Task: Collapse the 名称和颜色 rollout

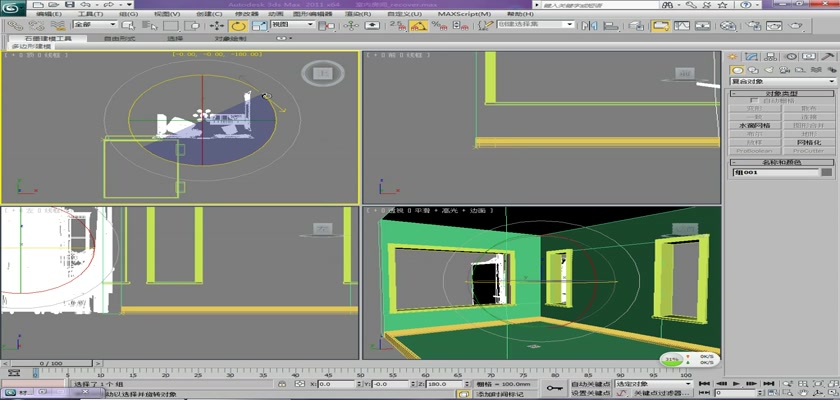Action: click(x=783, y=162)
